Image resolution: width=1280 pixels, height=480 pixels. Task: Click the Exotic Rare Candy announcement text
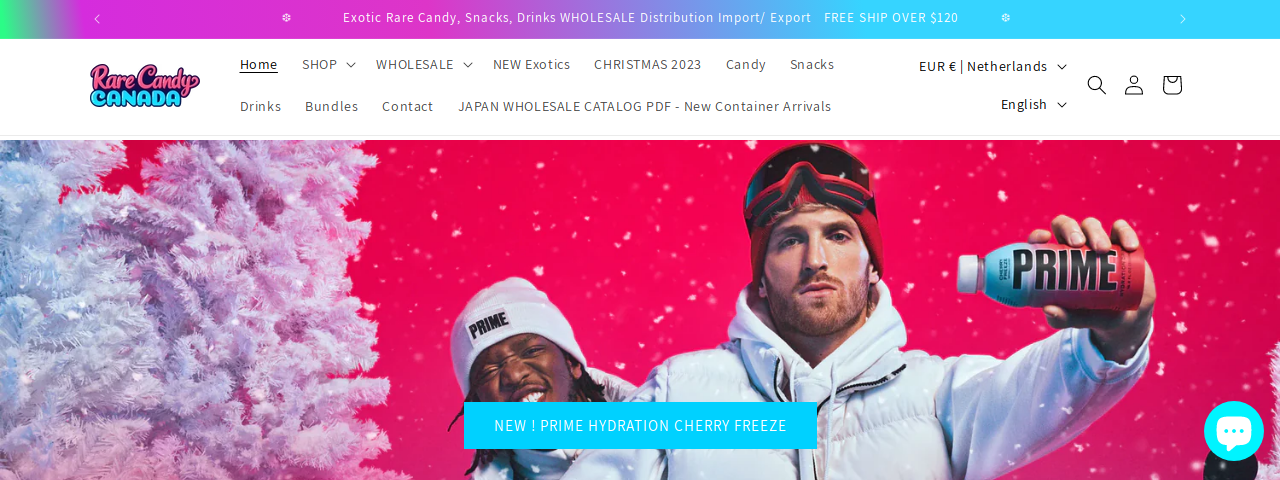click(x=577, y=18)
